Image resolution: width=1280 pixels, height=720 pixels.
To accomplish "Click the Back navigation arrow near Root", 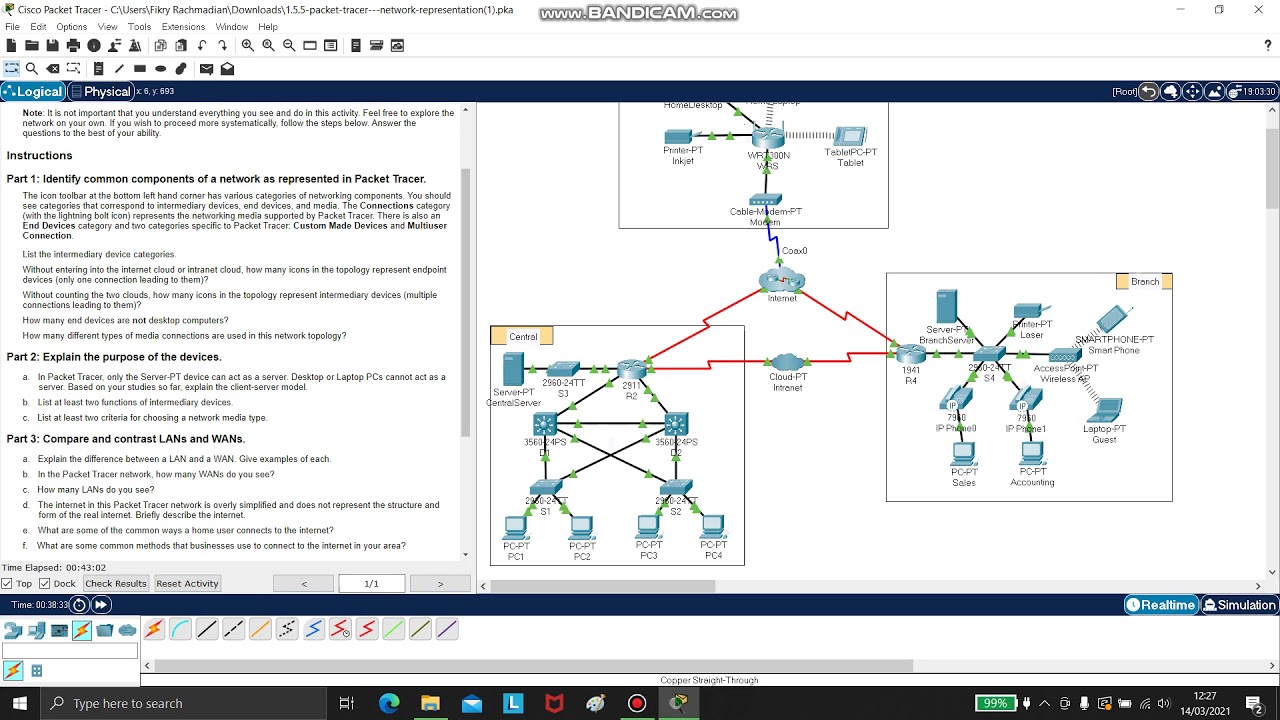I will (1149, 92).
